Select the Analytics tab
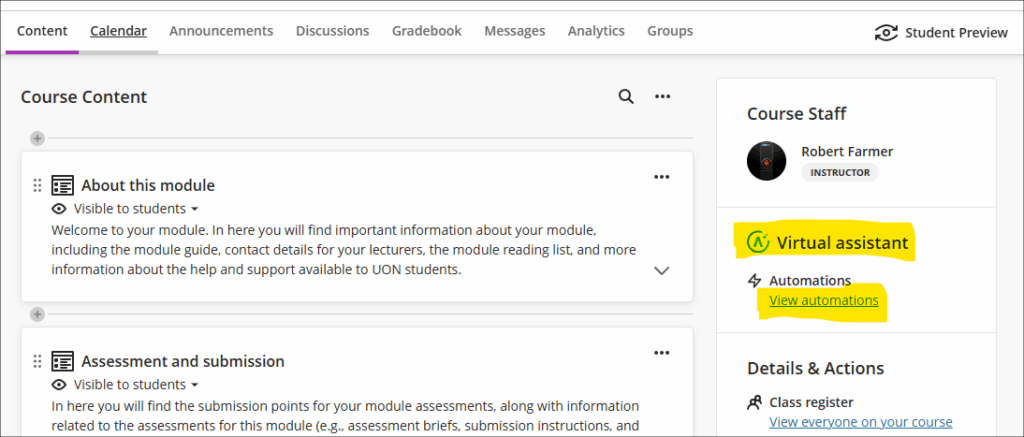1024x437 pixels. tap(596, 31)
